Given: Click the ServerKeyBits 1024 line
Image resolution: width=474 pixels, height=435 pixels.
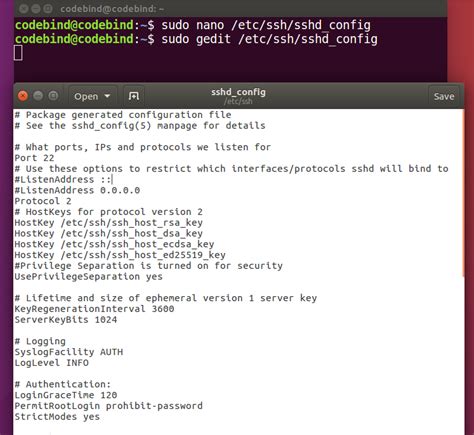Looking at the screenshot, I should point(66,320).
